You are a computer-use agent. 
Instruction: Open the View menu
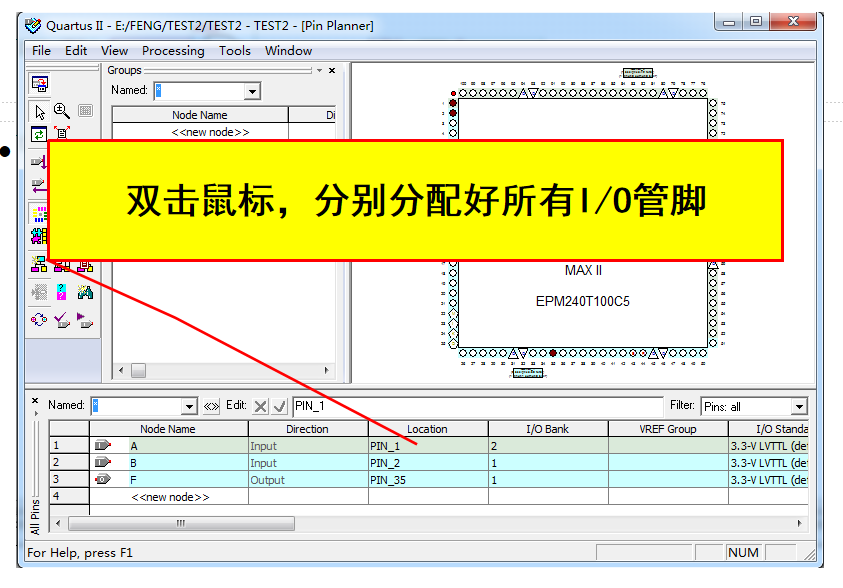tap(115, 51)
